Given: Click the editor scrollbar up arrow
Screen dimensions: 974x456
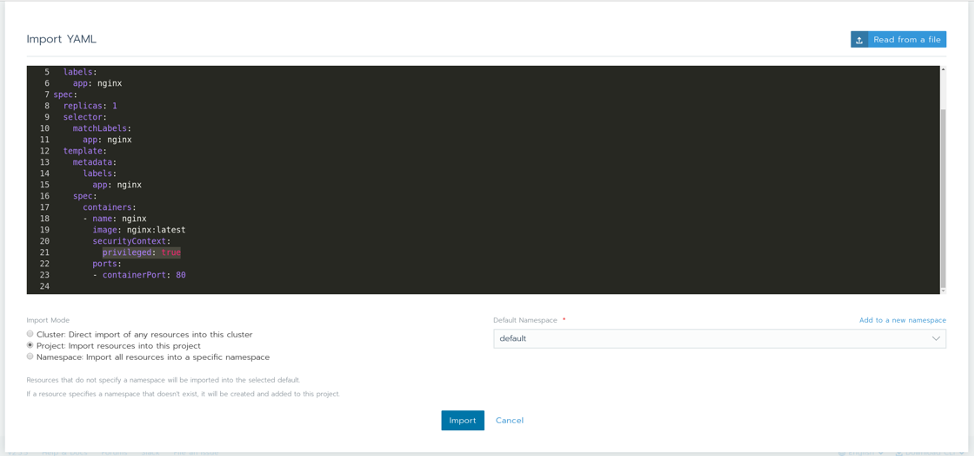Looking at the screenshot, I should (x=942, y=70).
